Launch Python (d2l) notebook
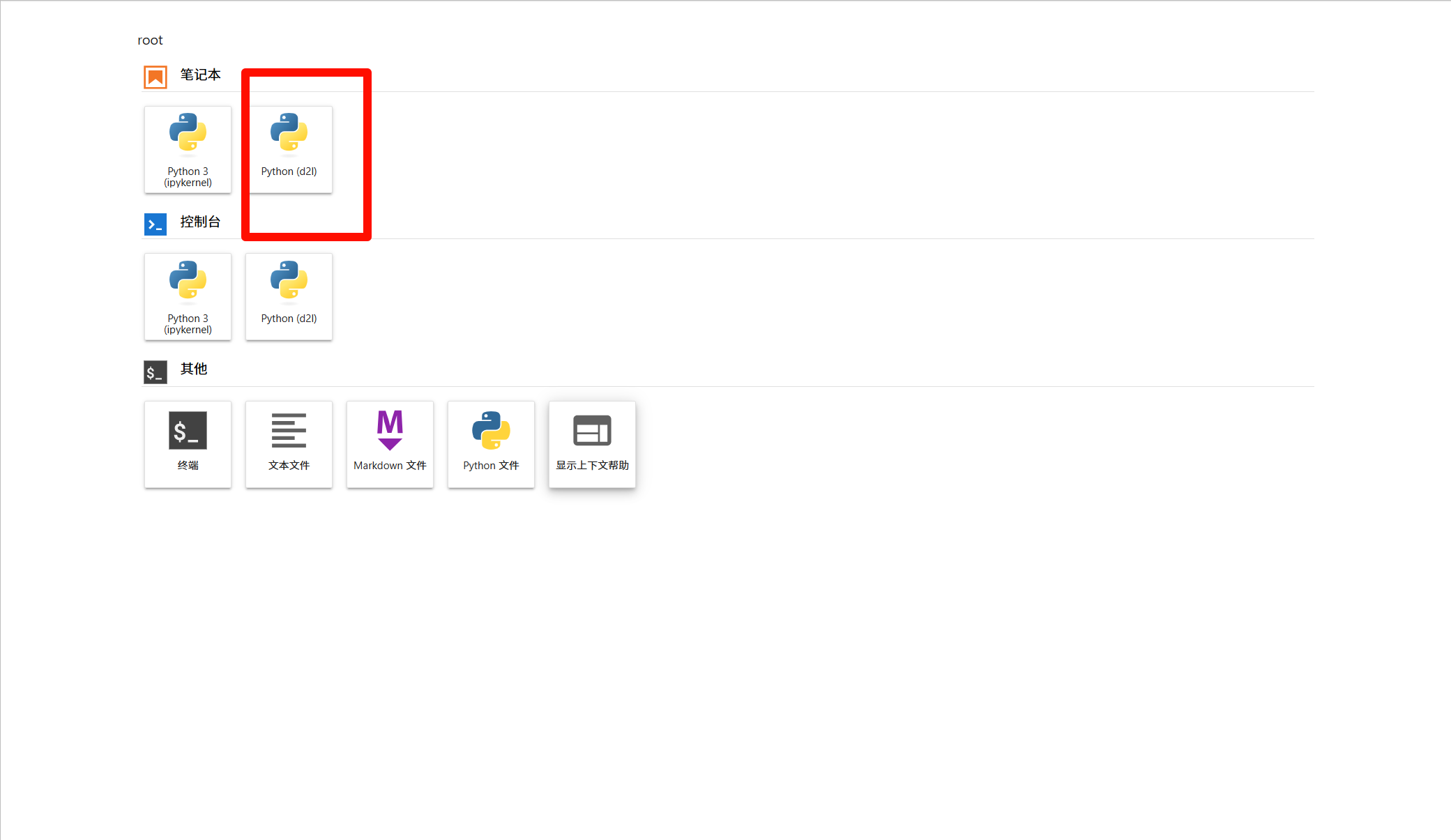Screen dimensions: 1451x840 [289, 149]
